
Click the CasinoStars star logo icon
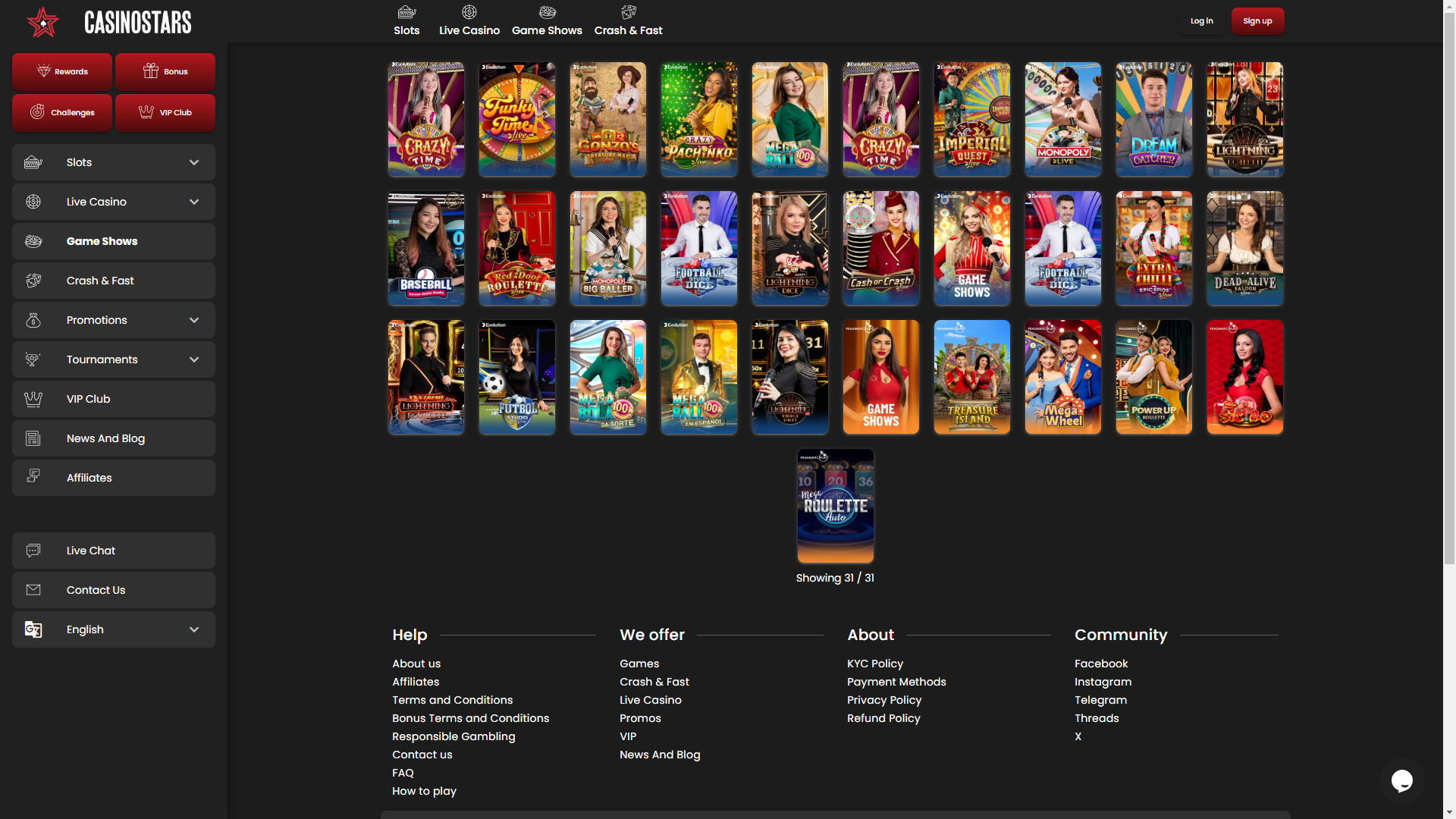coord(43,22)
